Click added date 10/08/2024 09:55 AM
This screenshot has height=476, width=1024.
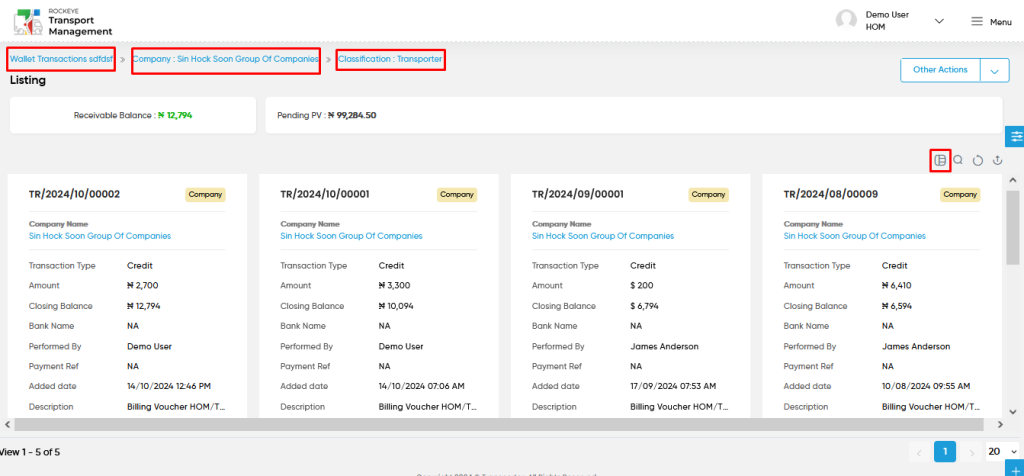(x=925, y=387)
